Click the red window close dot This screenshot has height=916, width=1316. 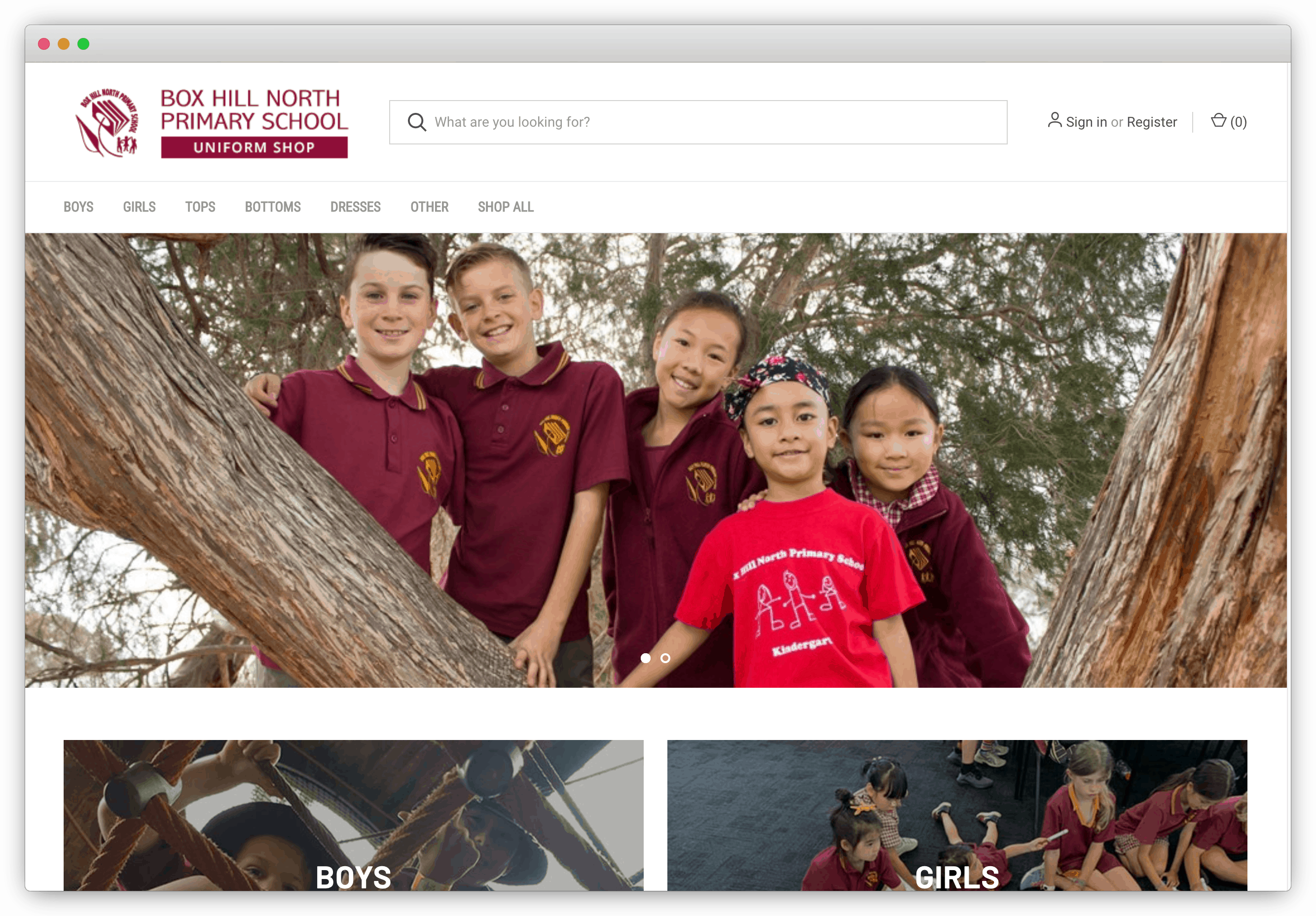[43, 44]
